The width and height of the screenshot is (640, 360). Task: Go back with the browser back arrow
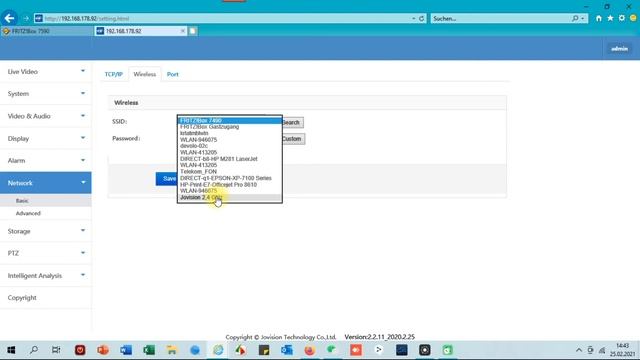point(9,18)
